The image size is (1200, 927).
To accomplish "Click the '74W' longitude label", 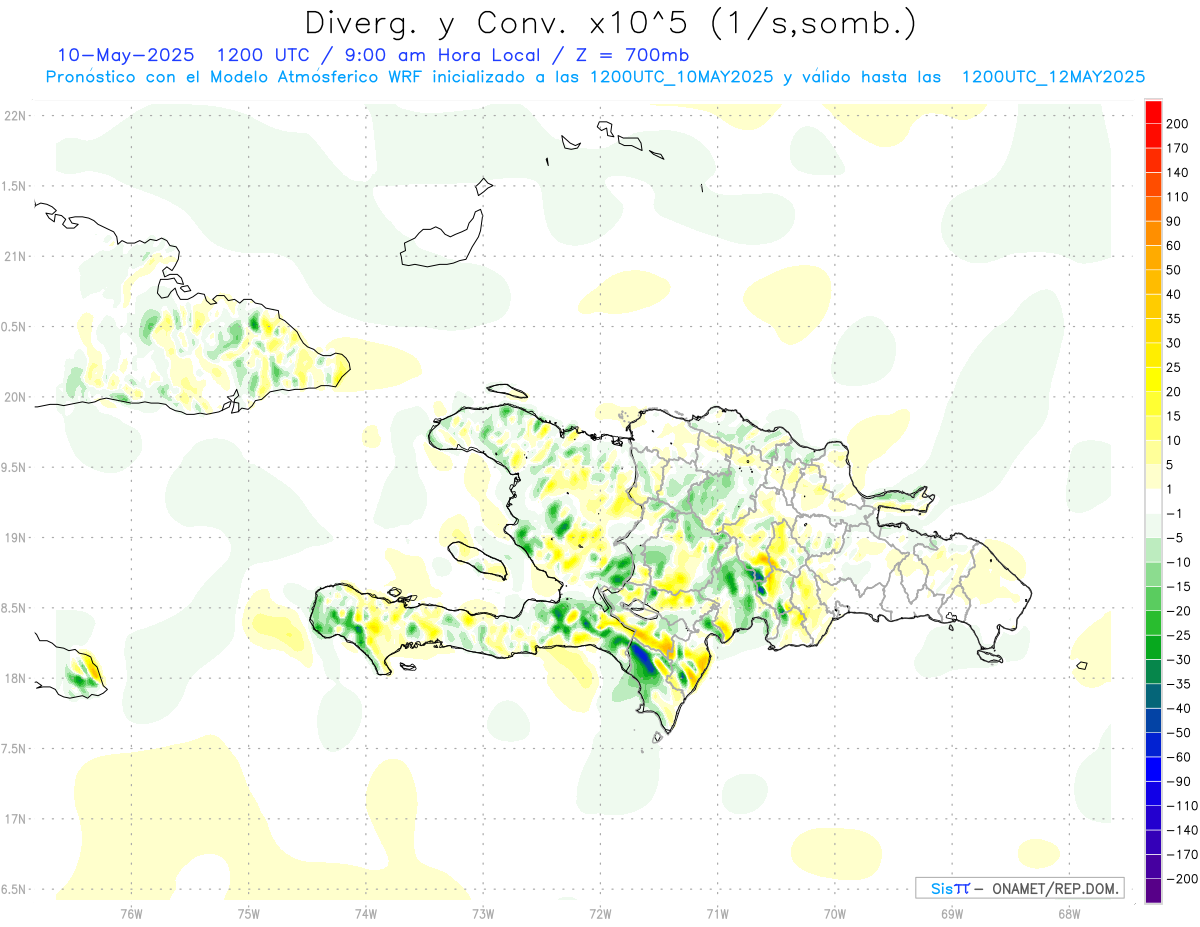I will pyautogui.click(x=366, y=914).
